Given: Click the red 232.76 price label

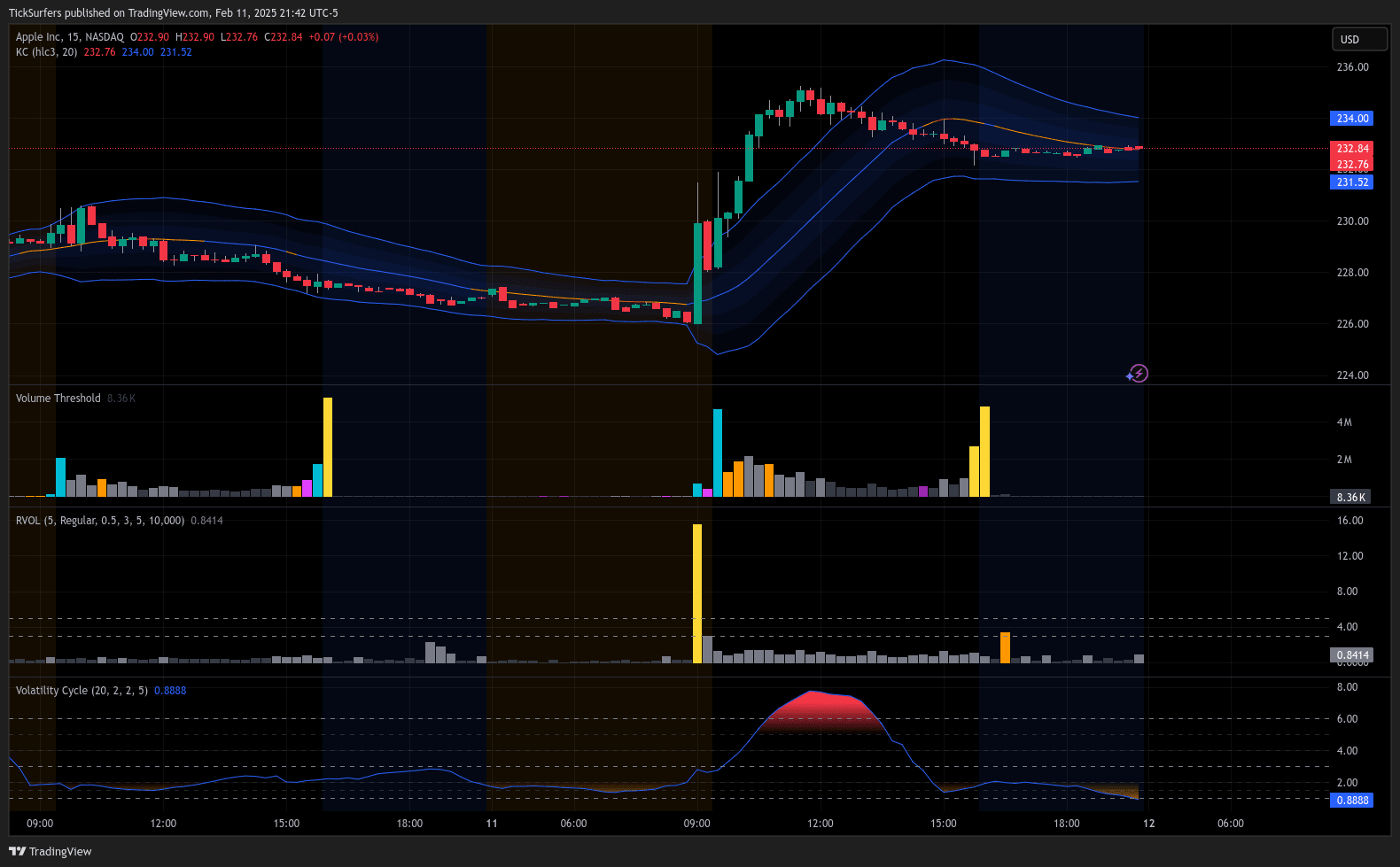Looking at the screenshot, I should (1352, 165).
